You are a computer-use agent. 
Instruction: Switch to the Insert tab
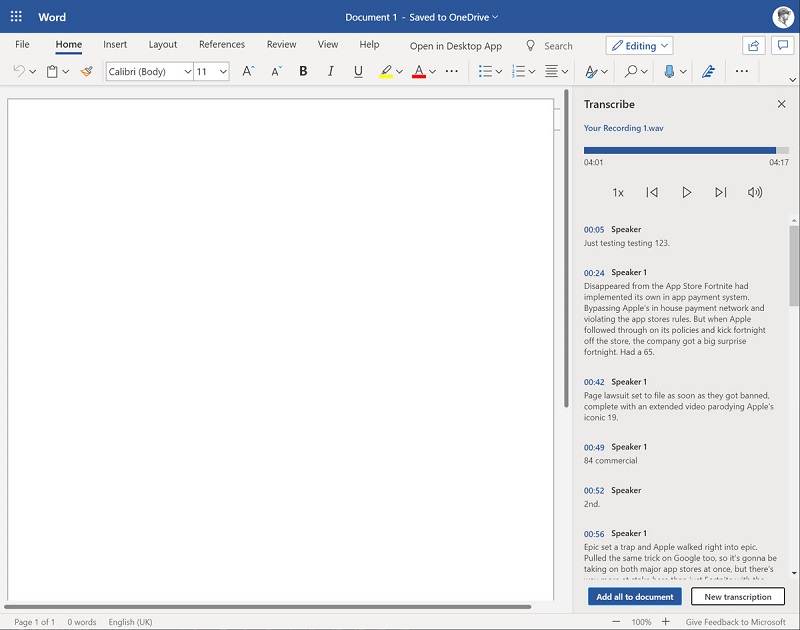click(115, 45)
